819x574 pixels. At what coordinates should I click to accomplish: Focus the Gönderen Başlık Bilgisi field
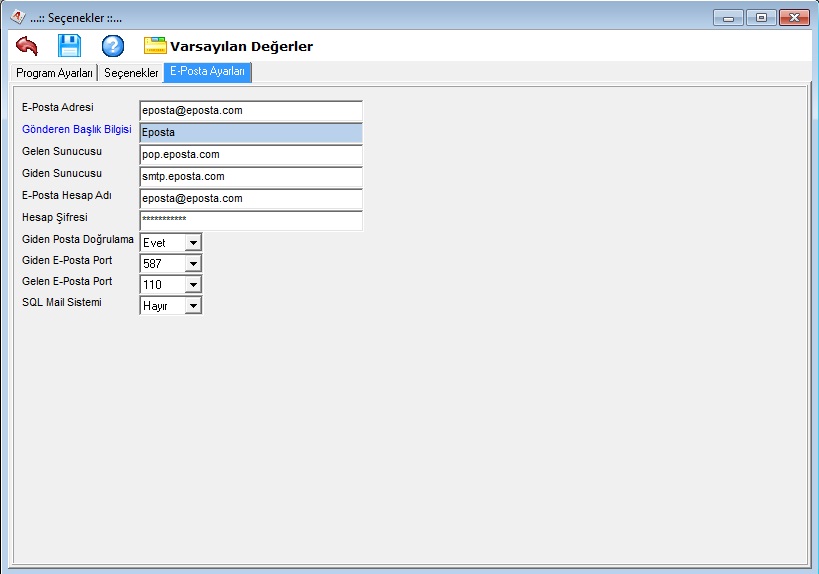pos(250,133)
